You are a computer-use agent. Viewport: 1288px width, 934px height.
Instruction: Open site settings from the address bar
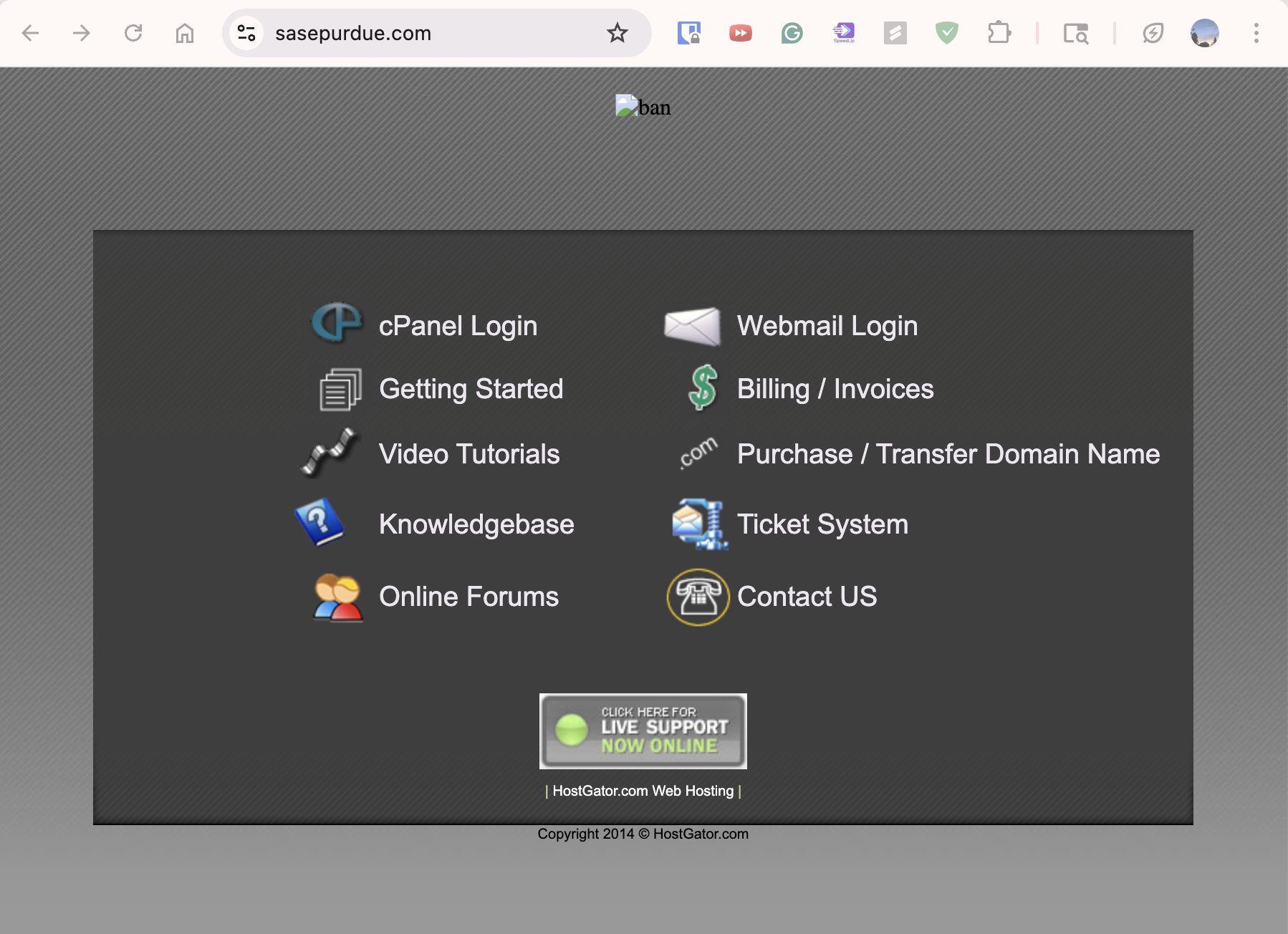(x=246, y=32)
